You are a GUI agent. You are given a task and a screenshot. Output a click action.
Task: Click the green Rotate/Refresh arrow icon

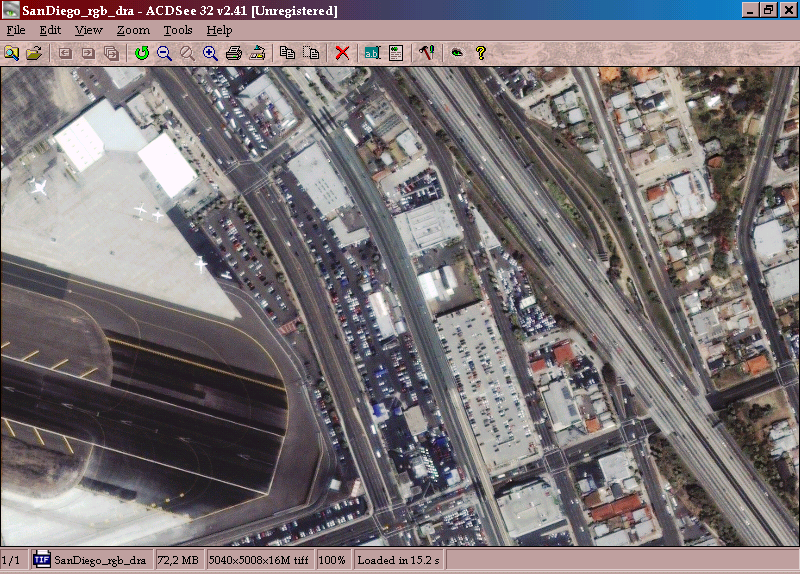pyautogui.click(x=141, y=53)
